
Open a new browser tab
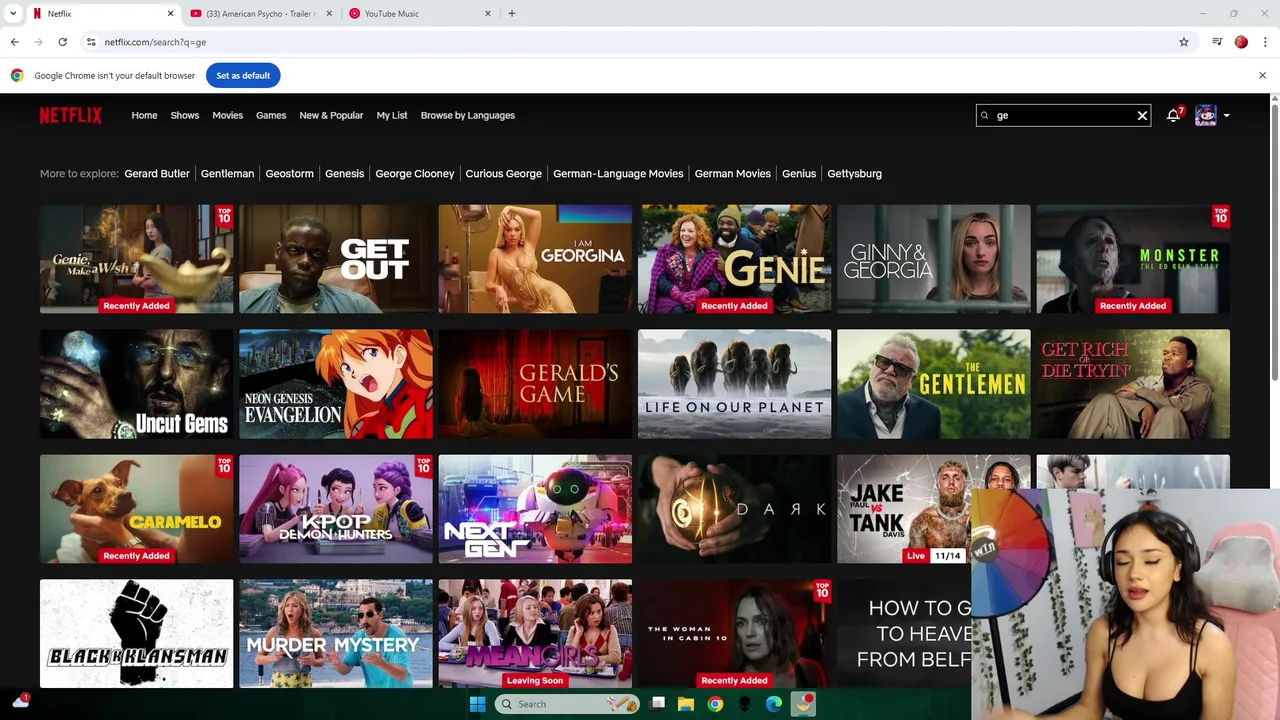pos(512,14)
